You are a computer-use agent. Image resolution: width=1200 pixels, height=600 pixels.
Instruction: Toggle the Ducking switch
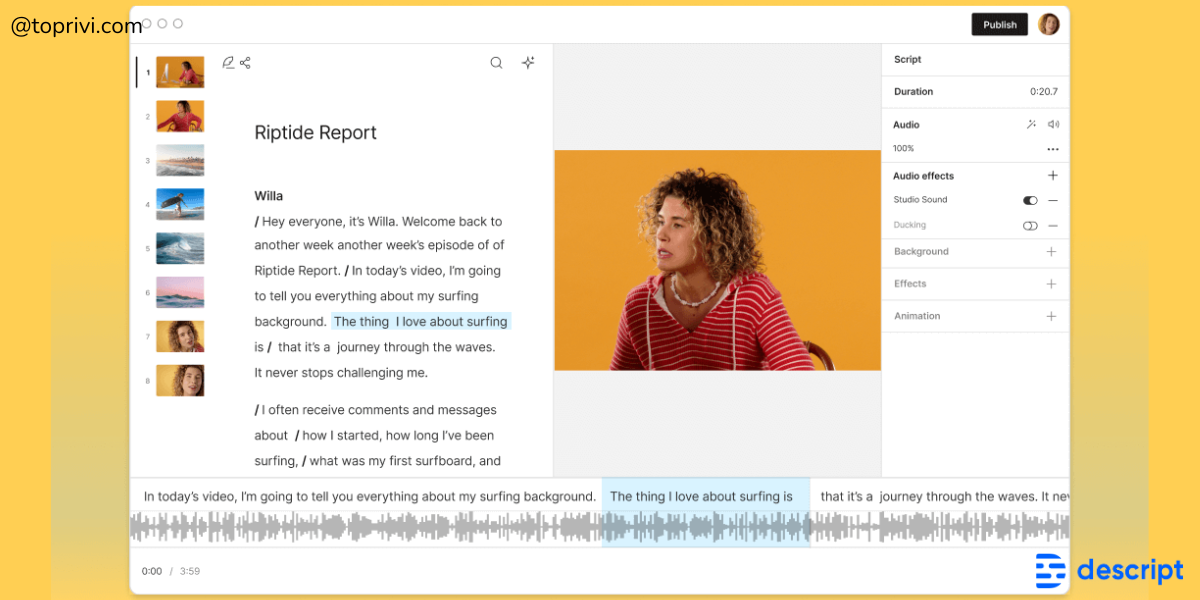(x=1030, y=226)
